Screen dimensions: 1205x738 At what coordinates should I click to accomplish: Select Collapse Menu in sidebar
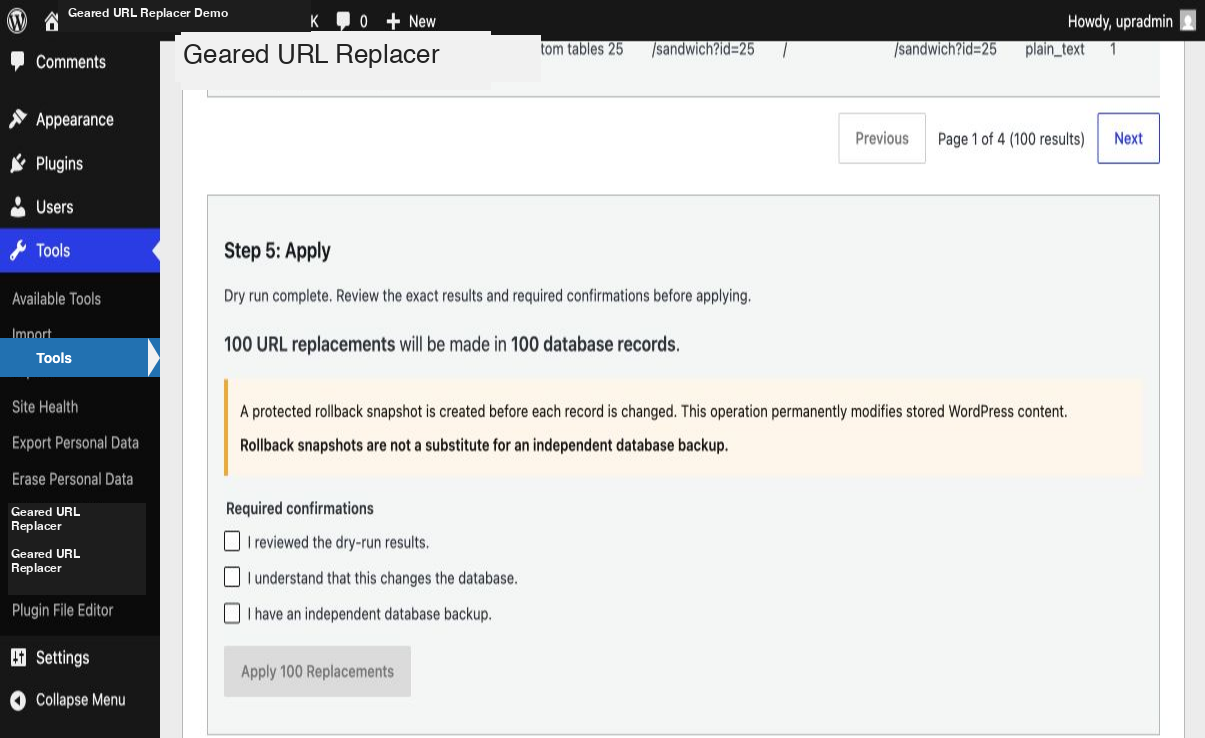click(x=80, y=700)
